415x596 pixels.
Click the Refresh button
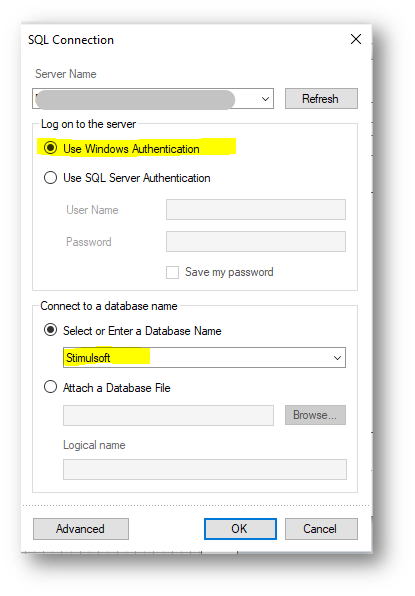(321, 99)
